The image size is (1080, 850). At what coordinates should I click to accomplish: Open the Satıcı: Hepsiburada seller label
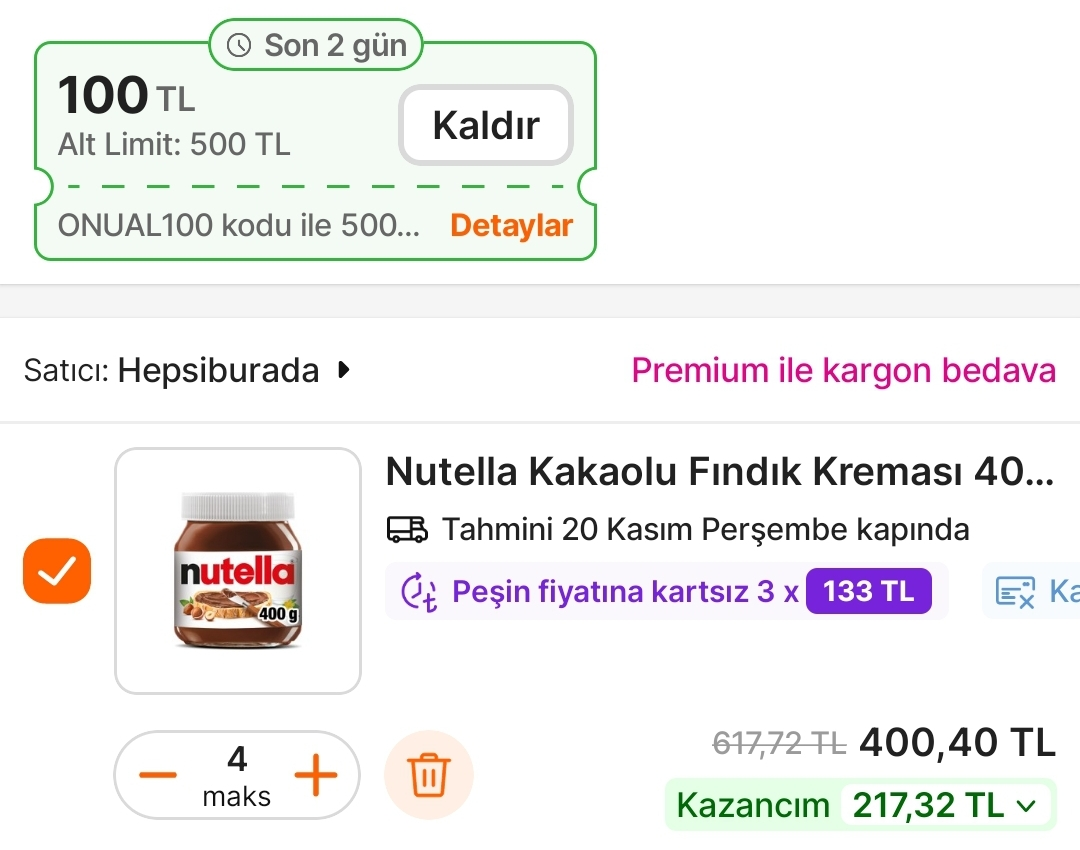171,371
